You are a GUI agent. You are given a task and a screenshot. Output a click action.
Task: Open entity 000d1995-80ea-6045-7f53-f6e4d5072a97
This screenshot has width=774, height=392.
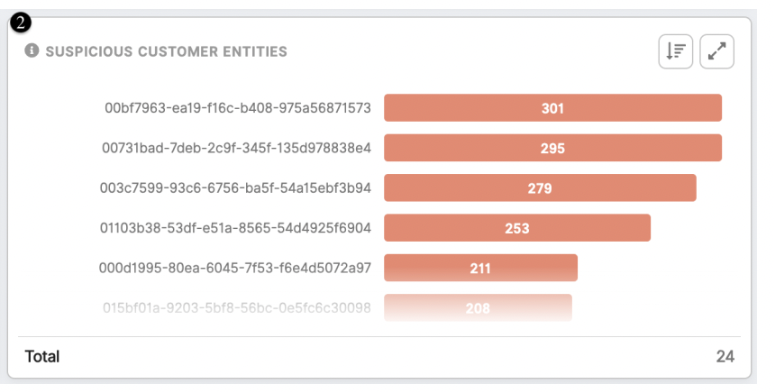point(235,268)
